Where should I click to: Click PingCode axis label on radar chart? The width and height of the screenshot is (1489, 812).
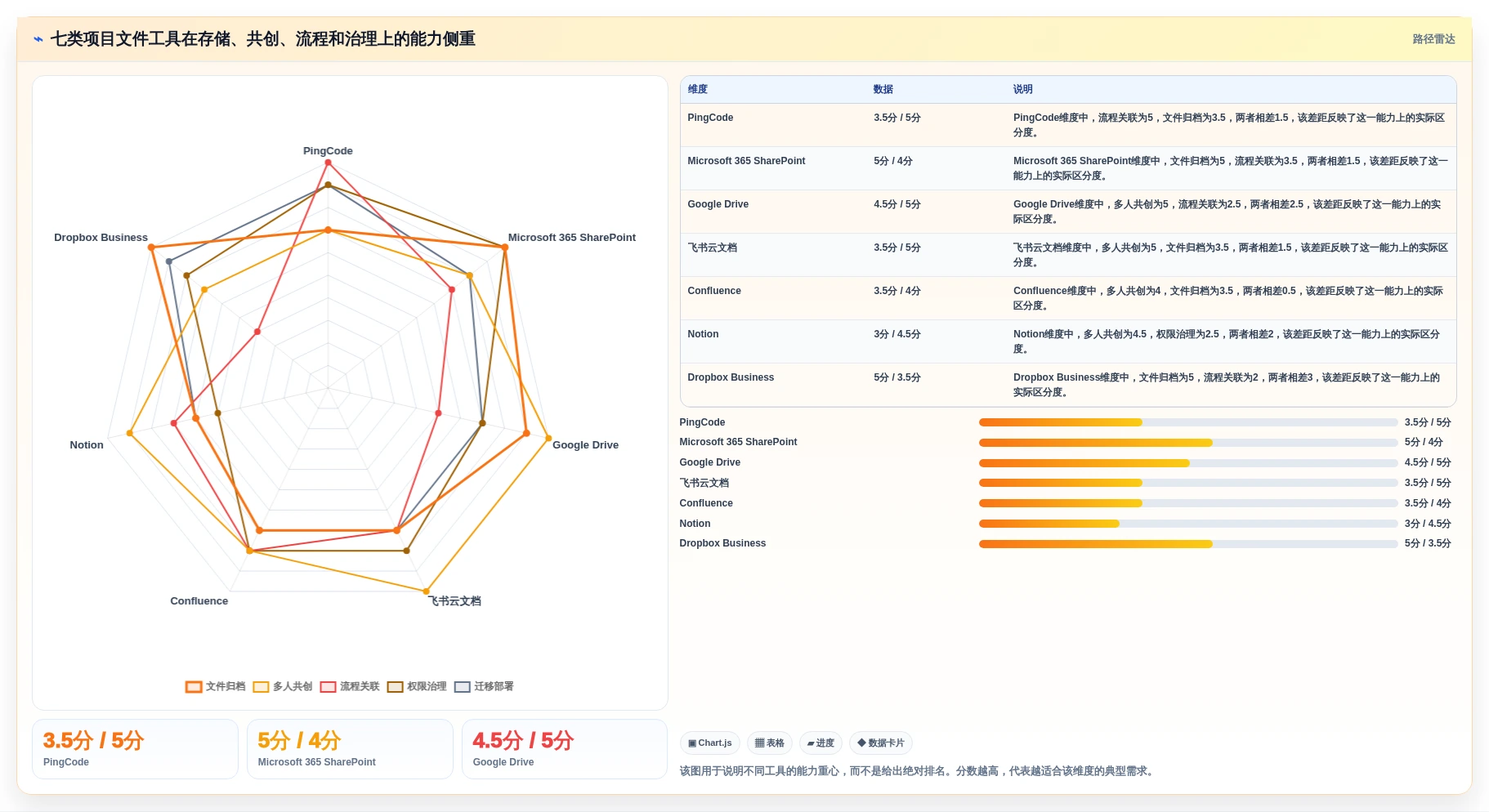(328, 151)
